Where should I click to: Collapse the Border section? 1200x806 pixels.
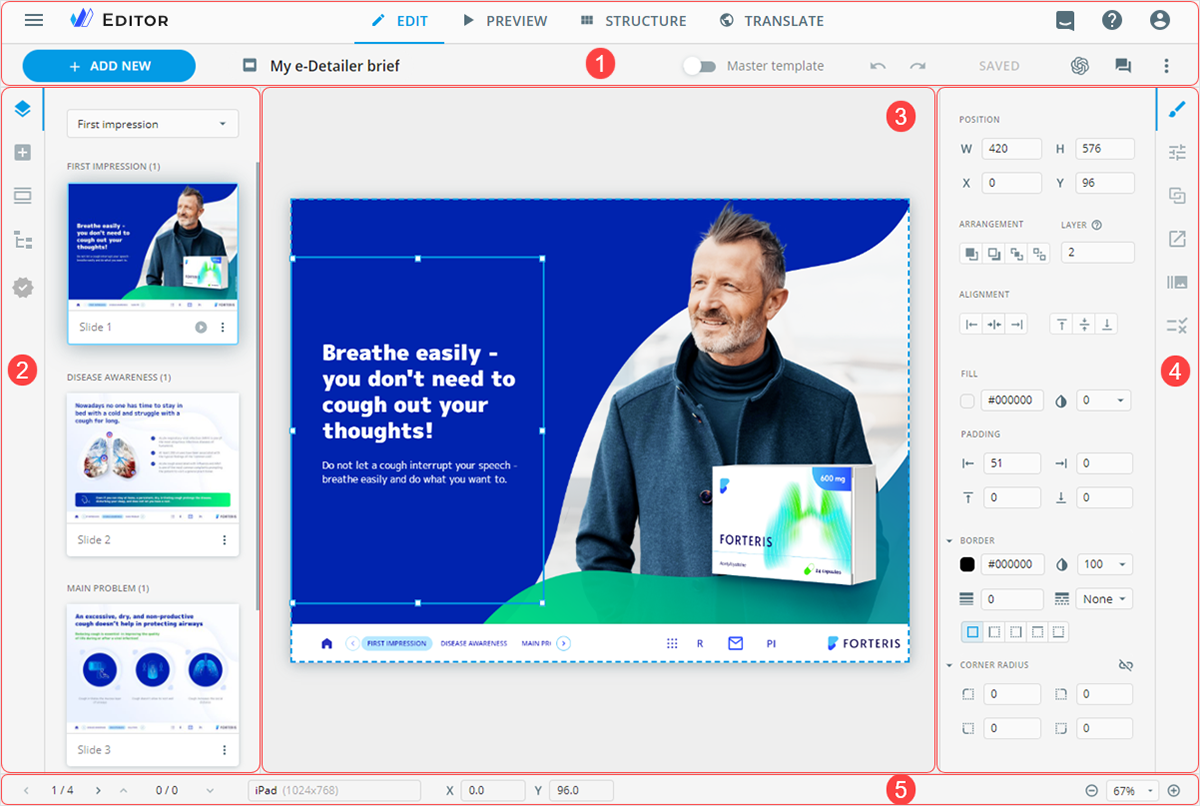(x=949, y=541)
